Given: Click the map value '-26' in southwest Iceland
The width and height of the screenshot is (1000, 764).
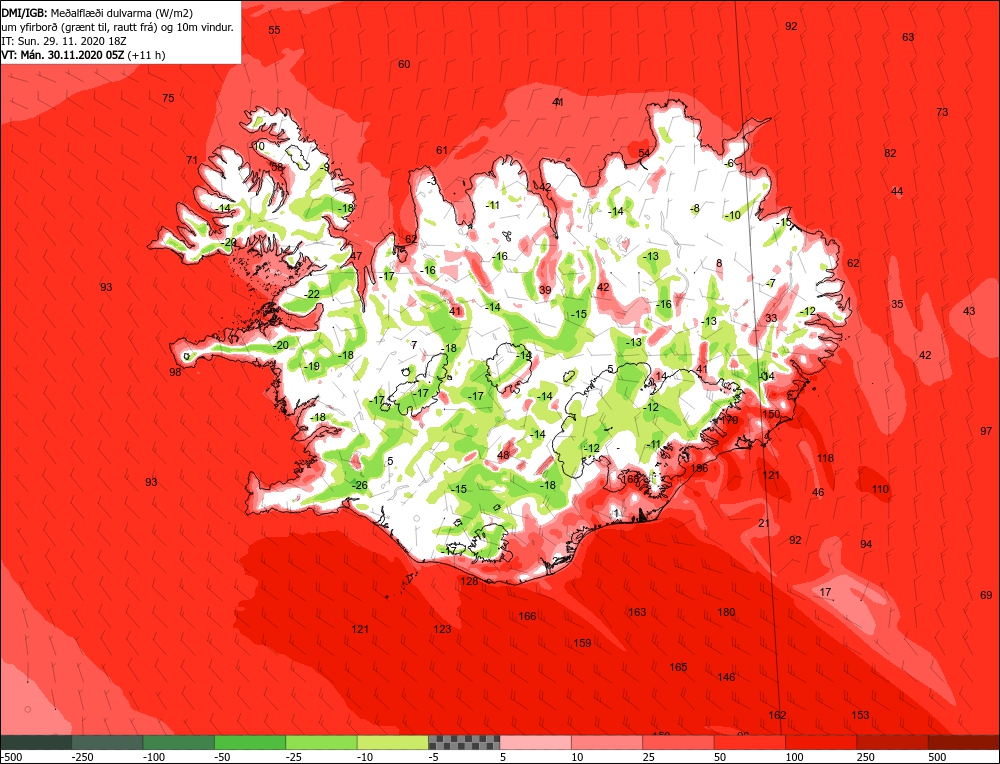Looking at the screenshot, I should [x=360, y=485].
